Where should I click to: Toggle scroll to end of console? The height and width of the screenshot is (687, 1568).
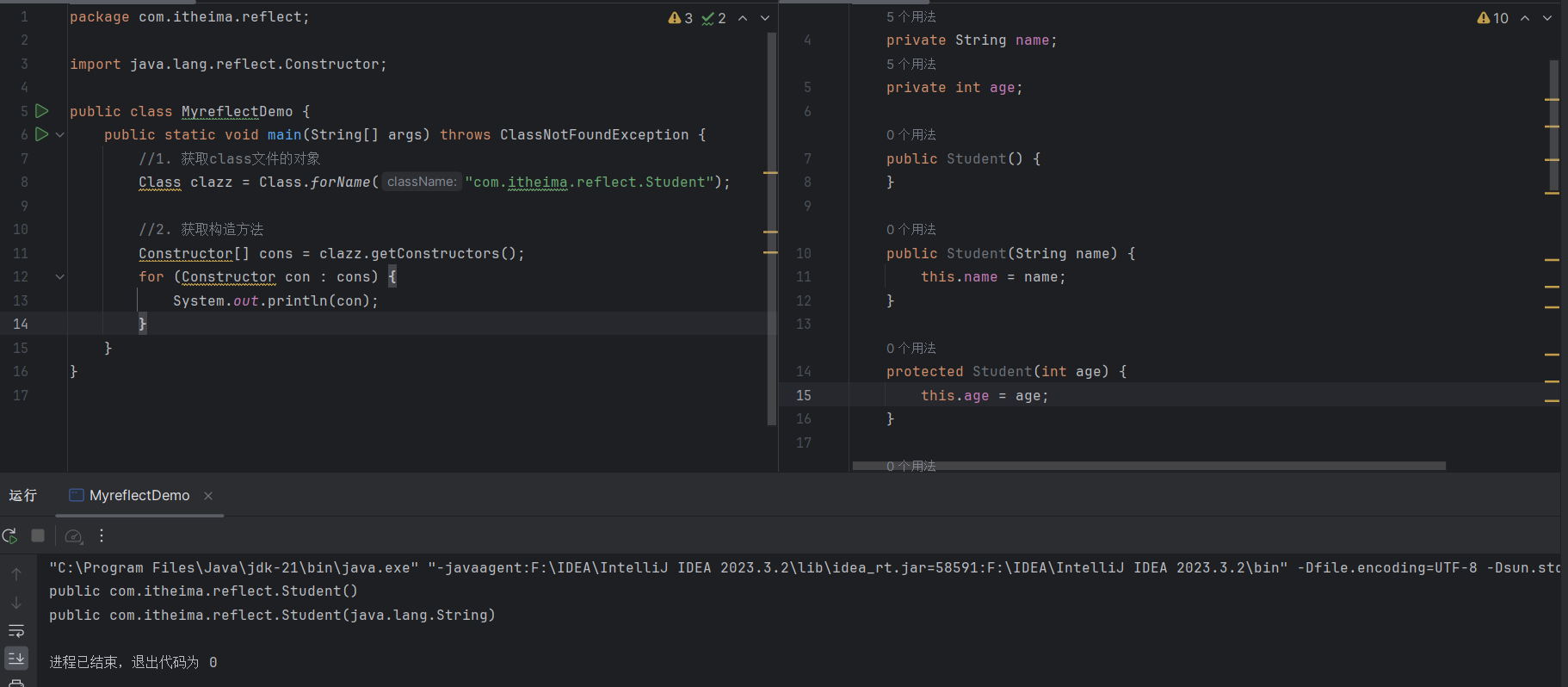tap(16, 659)
